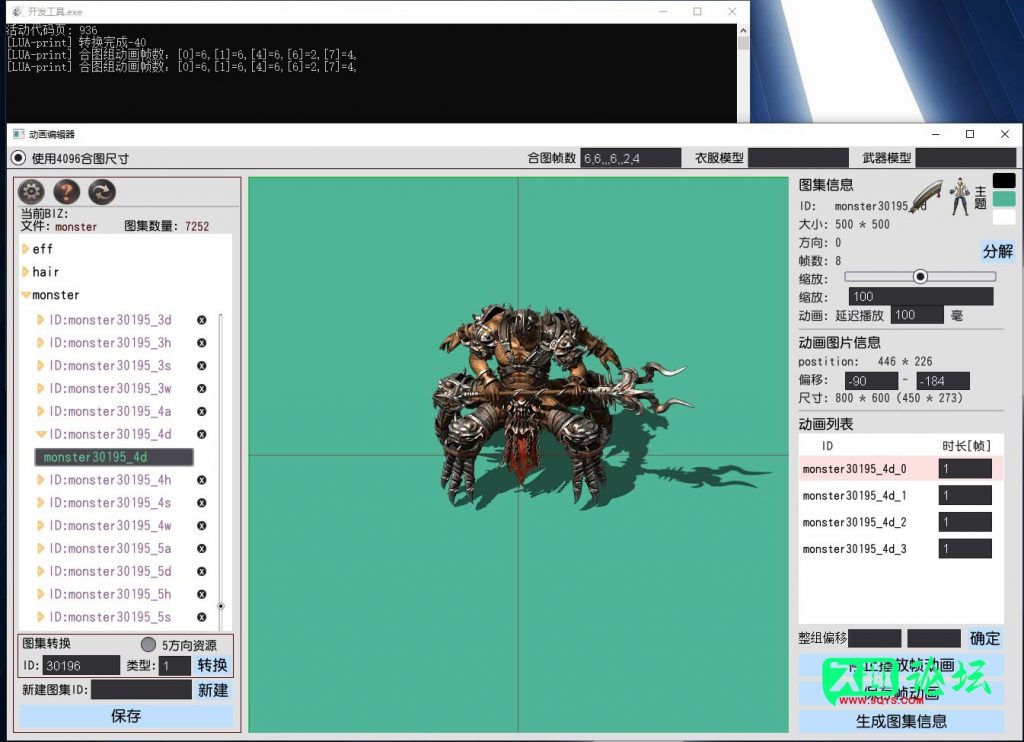Click the 开发工具.exe console scrollbar up arrow

click(743, 30)
